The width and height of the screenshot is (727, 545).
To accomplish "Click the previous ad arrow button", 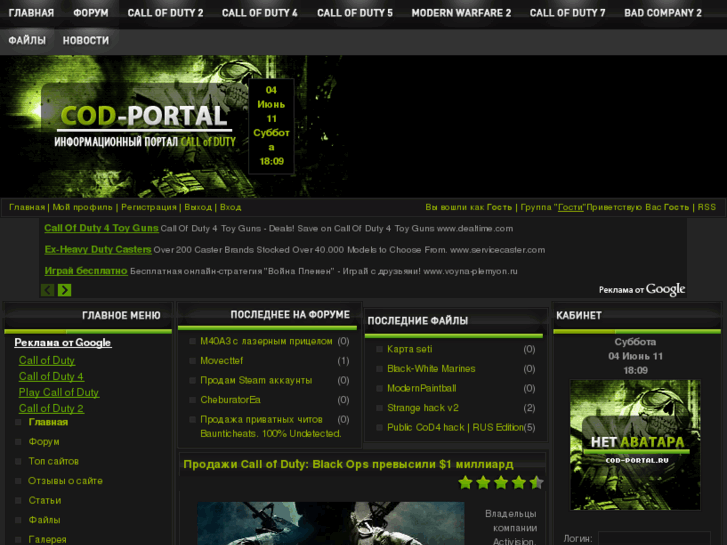I will (x=47, y=290).
